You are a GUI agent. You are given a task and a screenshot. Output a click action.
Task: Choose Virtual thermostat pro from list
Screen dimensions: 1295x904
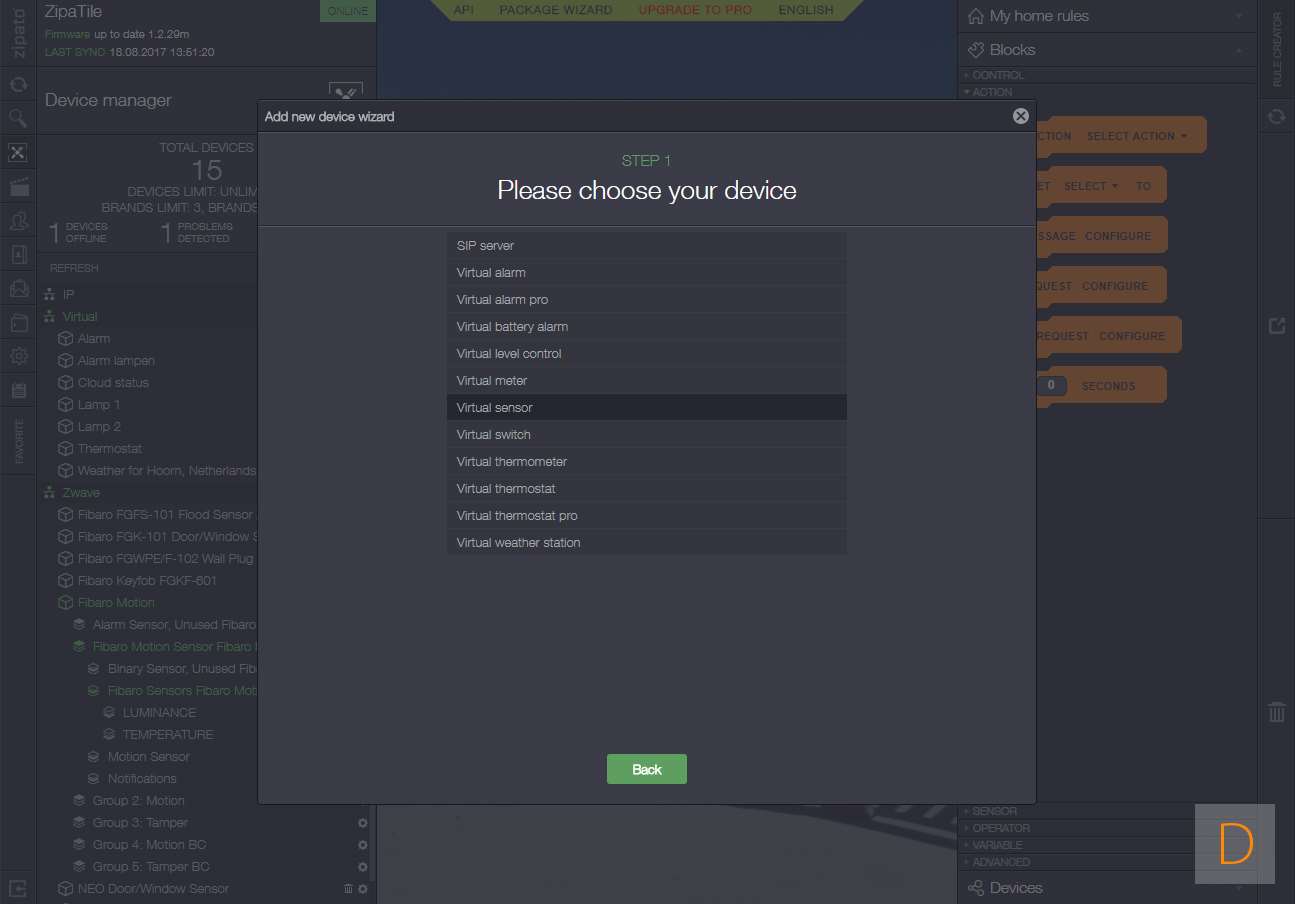pyautogui.click(x=647, y=516)
